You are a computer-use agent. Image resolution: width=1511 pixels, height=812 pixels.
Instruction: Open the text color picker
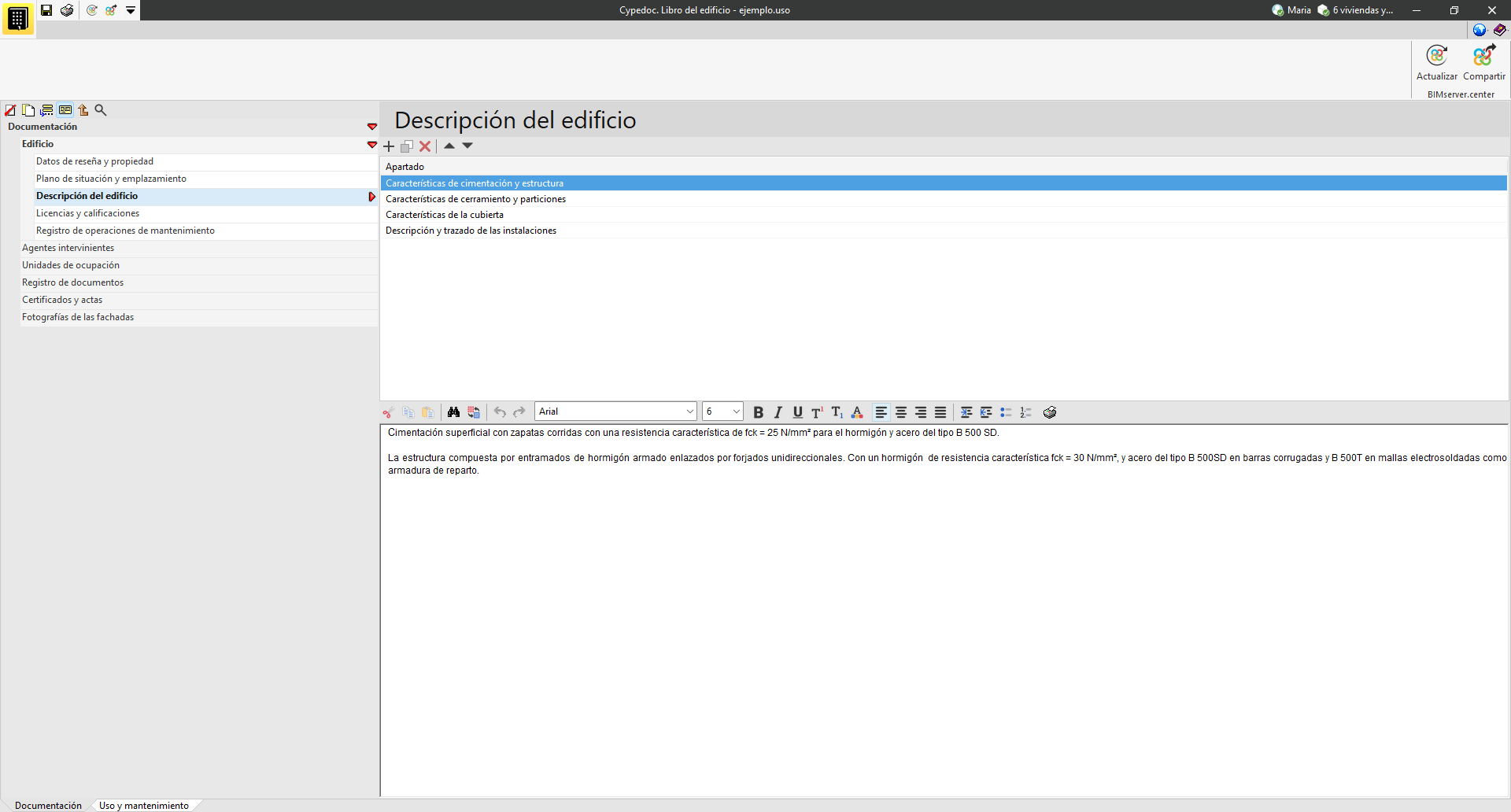(857, 412)
